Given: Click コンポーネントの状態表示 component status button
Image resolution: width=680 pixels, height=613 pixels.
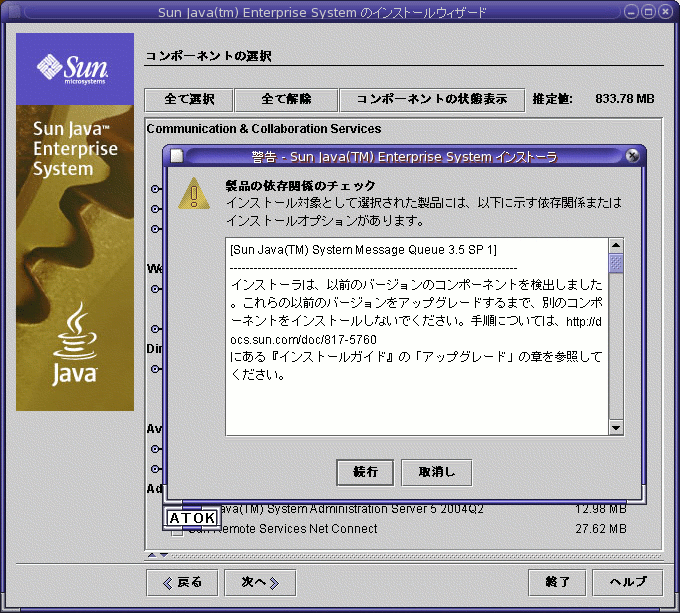Looking at the screenshot, I should tap(432, 100).
